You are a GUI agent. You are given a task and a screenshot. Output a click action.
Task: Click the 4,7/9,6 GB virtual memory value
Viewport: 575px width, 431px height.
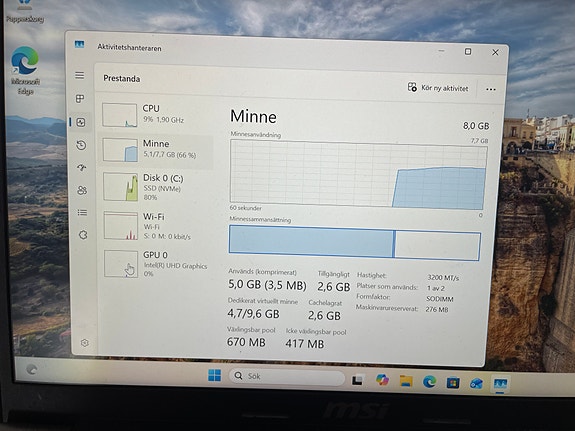point(253,314)
